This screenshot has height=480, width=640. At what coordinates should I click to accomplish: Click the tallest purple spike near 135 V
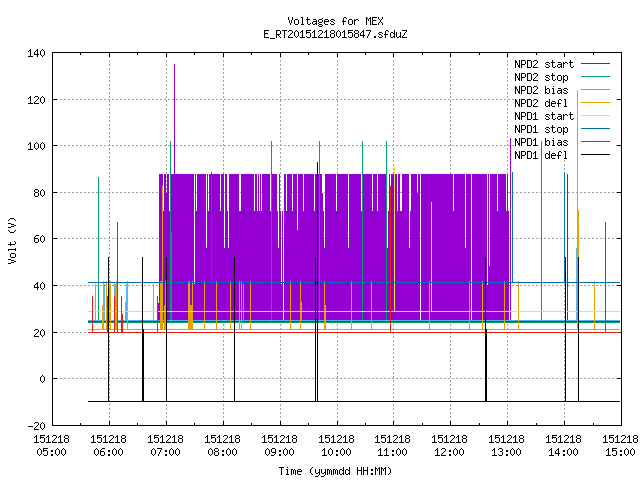[x=175, y=118]
